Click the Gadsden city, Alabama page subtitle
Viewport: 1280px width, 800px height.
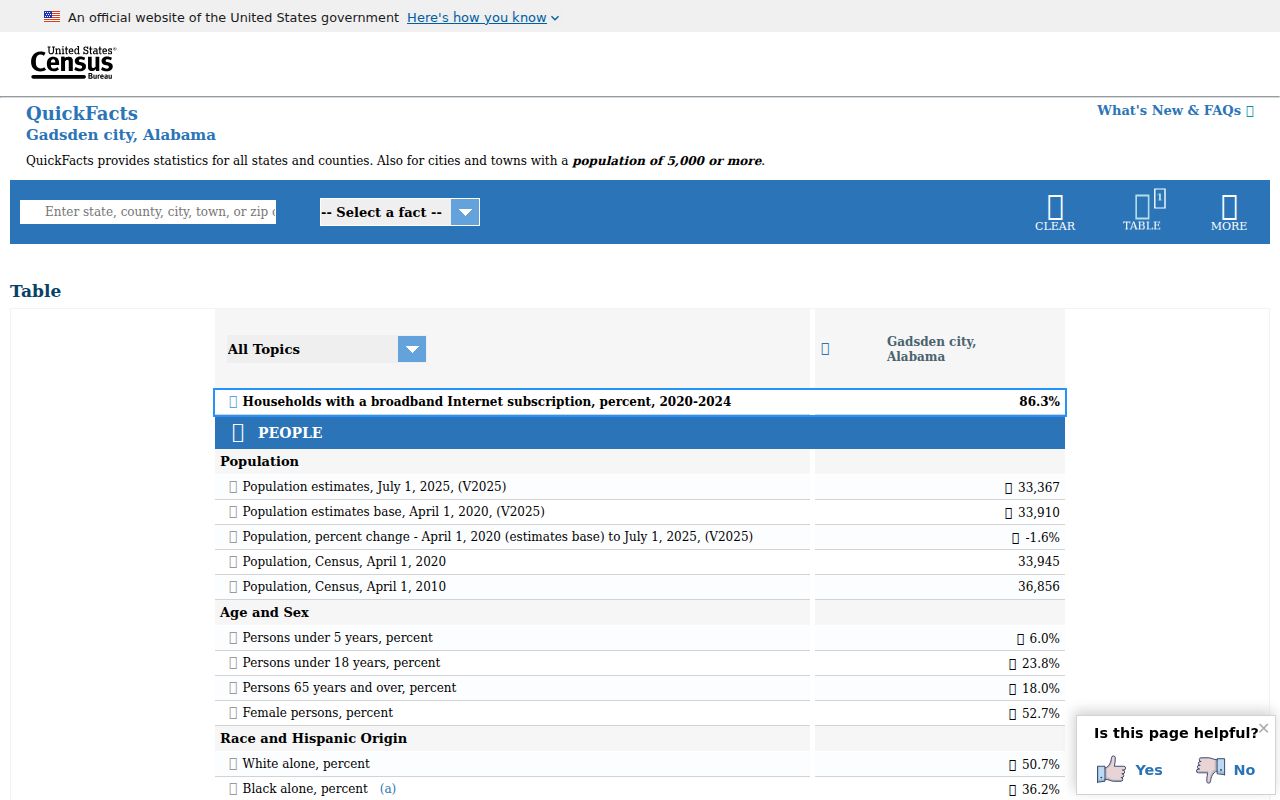pos(121,135)
